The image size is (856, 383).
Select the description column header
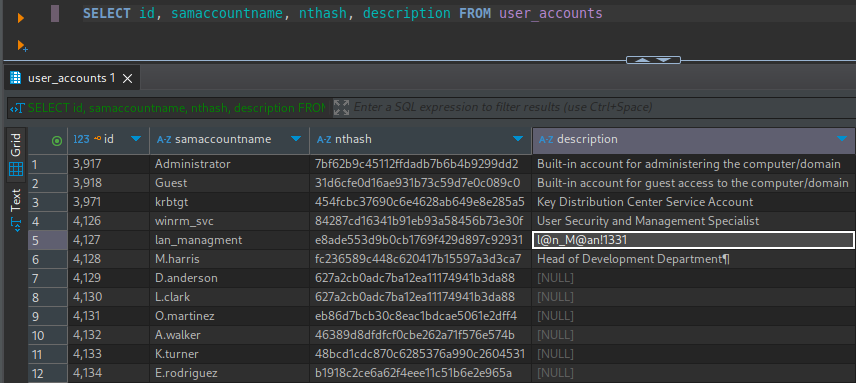pyautogui.click(x=694, y=139)
